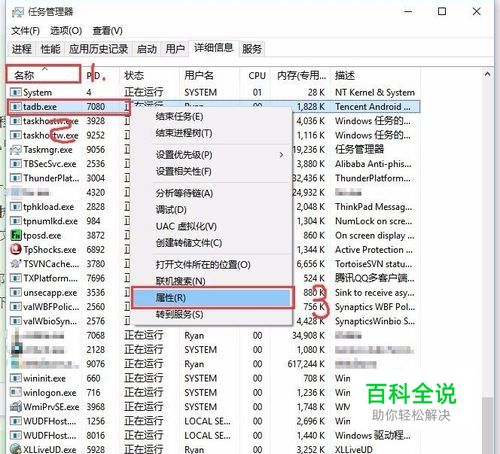The width and height of the screenshot is (500, 454).
Task: Click the unsecapp.exe process icon
Action: [x=15, y=292]
